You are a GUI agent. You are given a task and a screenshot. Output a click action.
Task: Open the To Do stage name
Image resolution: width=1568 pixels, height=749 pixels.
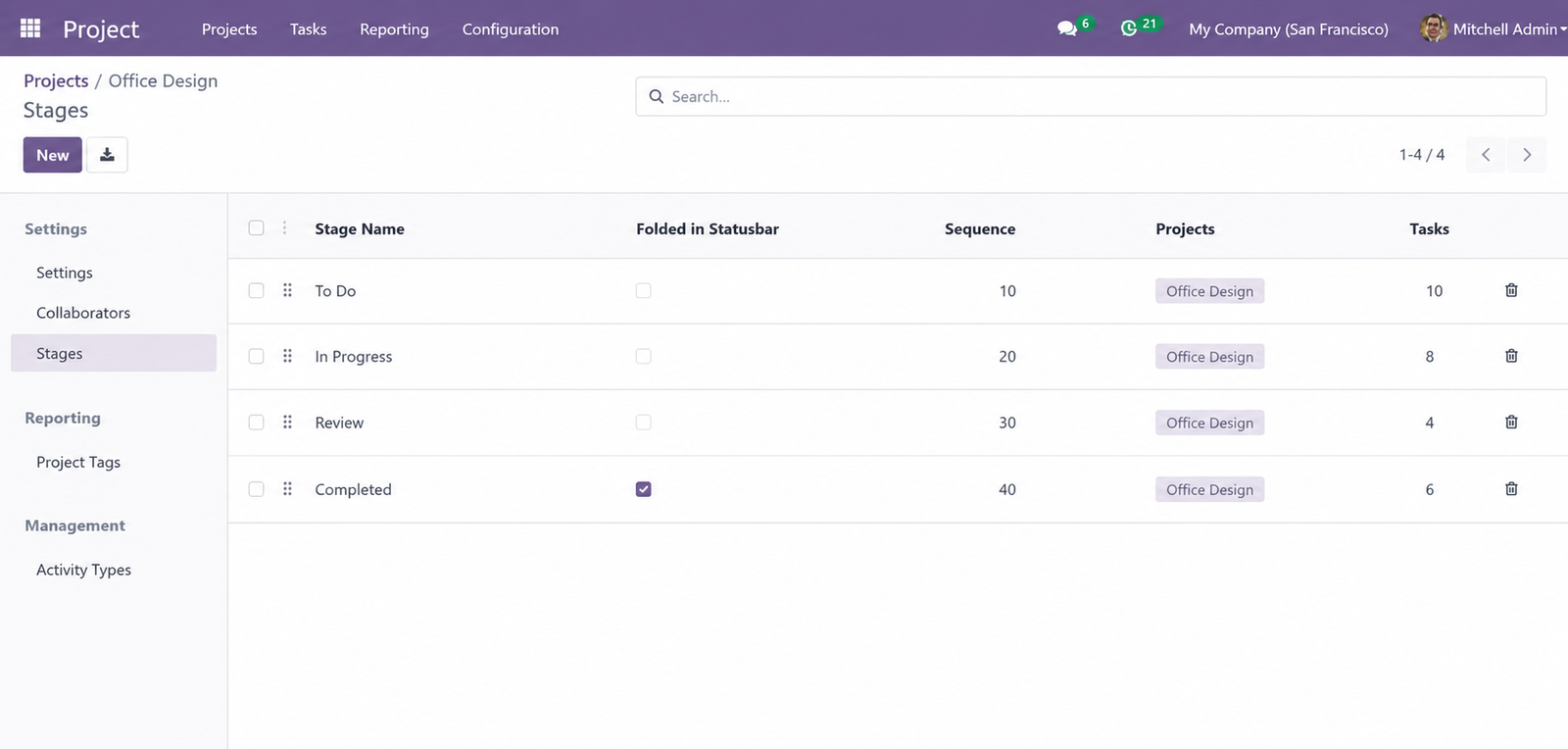[x=335, y=291]
